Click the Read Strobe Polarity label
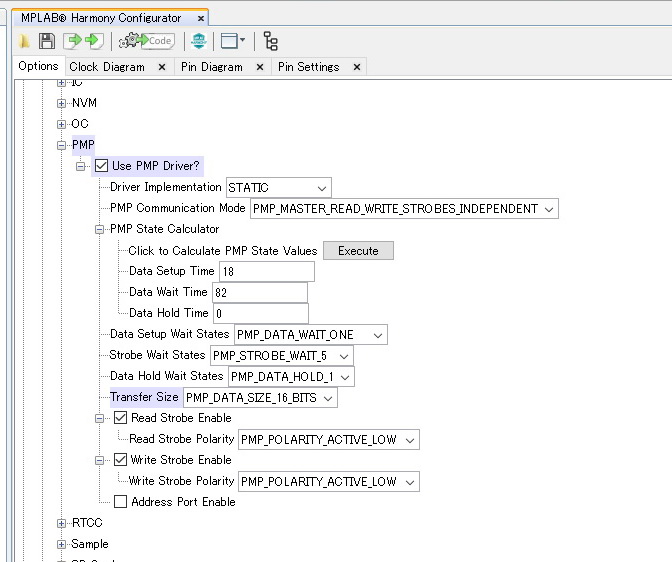The width and height of the screenshot is (672, 562). (x=181, y=439)
